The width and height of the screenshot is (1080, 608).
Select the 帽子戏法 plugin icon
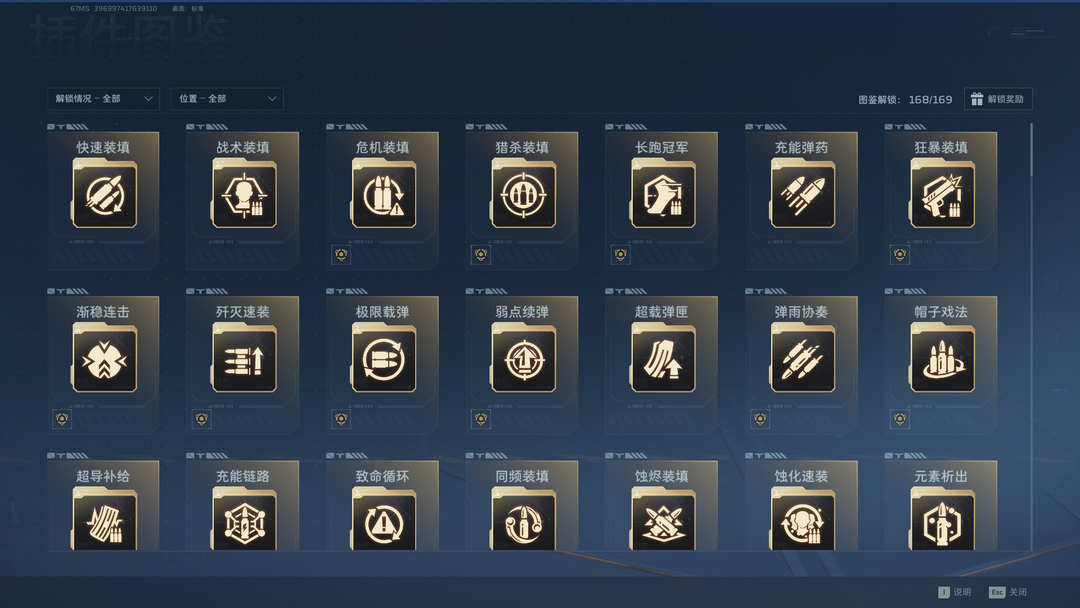pyautogui.click(x=942, y=359)
